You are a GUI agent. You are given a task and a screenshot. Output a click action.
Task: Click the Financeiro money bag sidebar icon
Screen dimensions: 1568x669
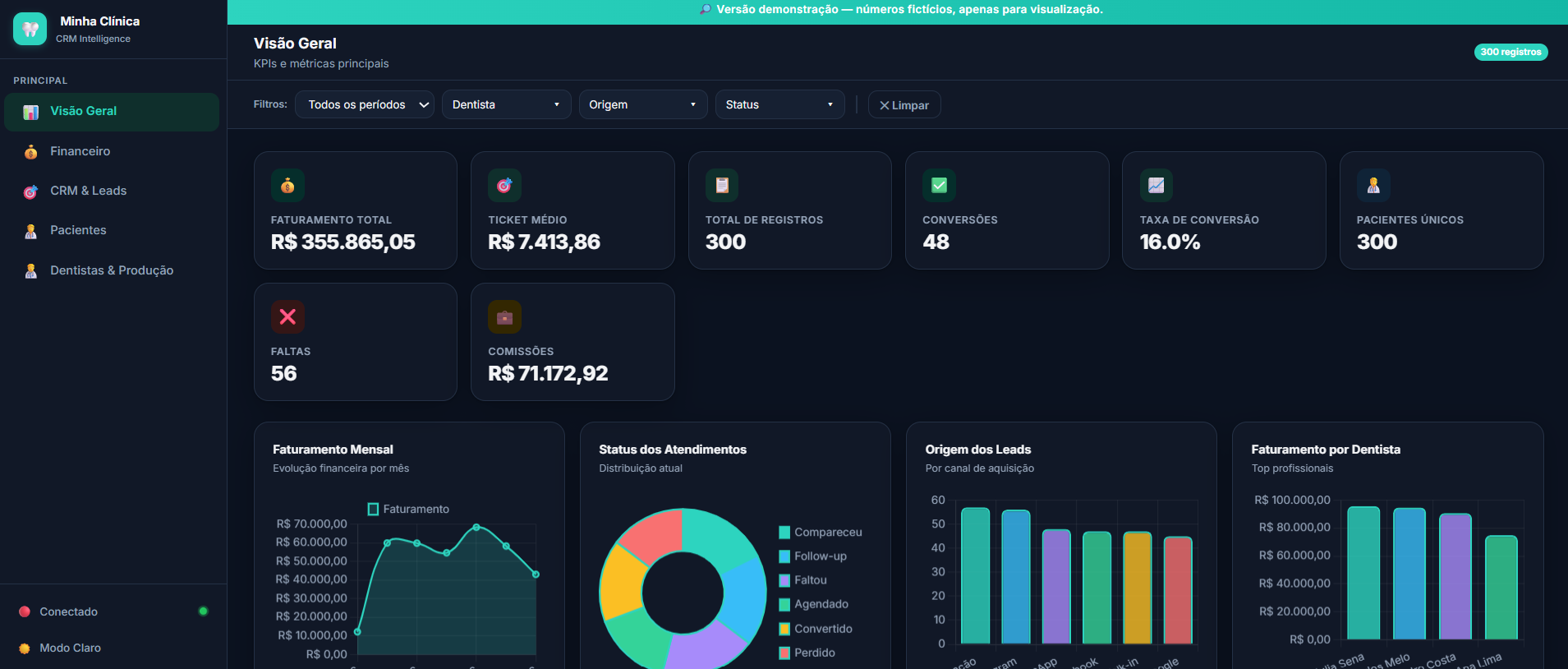click(31, 151)
